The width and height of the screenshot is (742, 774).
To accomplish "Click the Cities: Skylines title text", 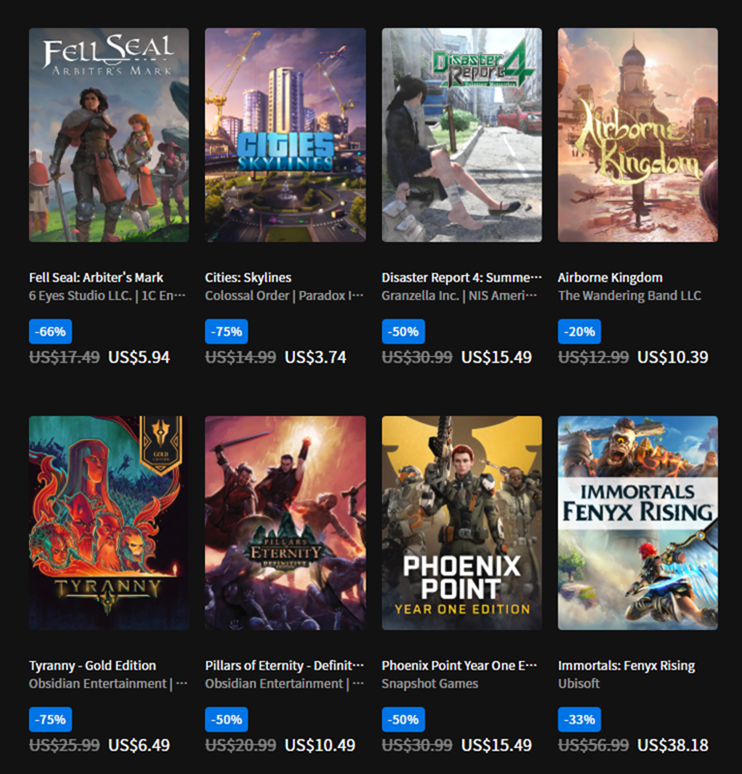I will tap(248, 277).
